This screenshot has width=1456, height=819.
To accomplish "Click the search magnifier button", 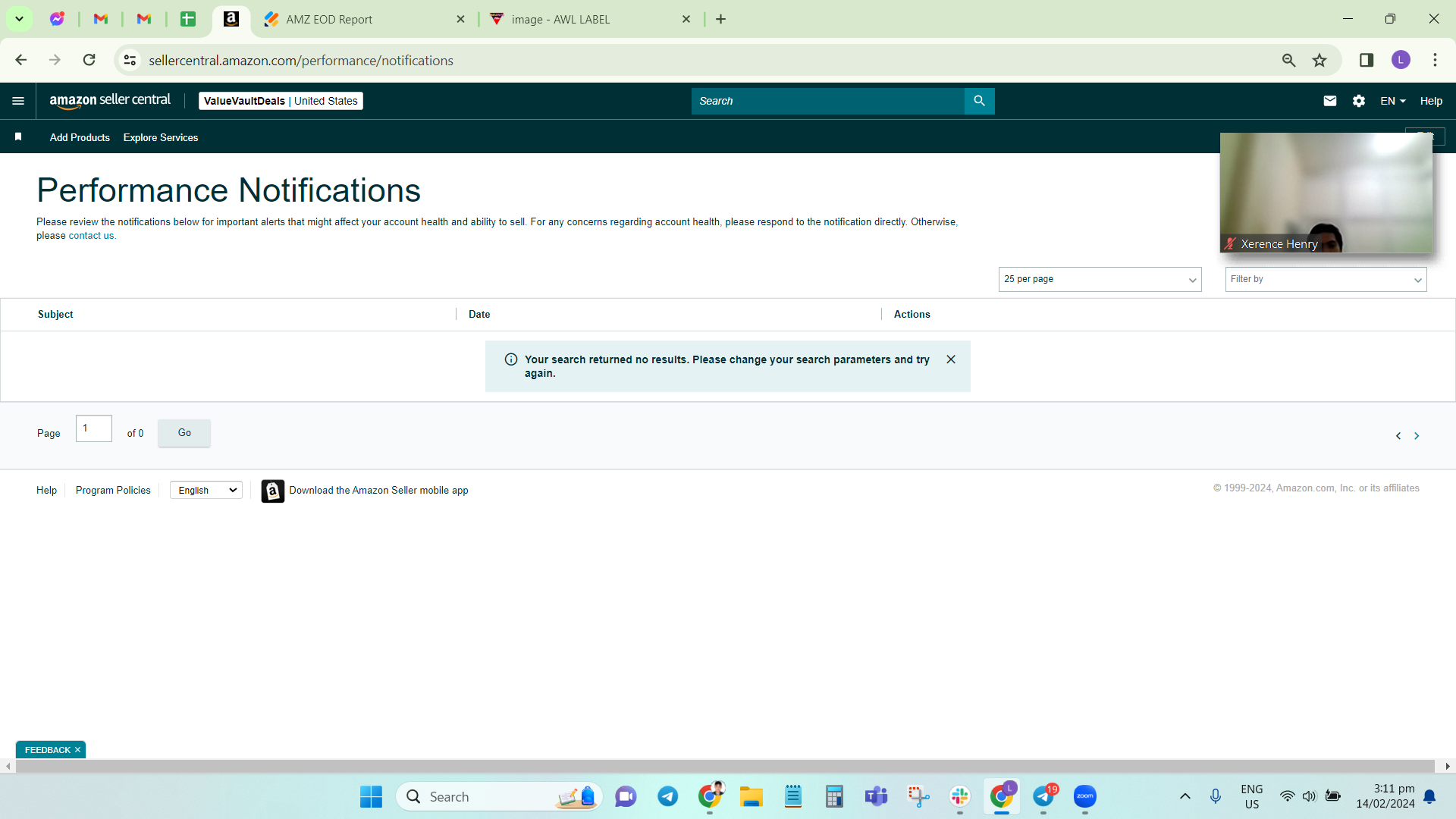I will coord(979,101).
